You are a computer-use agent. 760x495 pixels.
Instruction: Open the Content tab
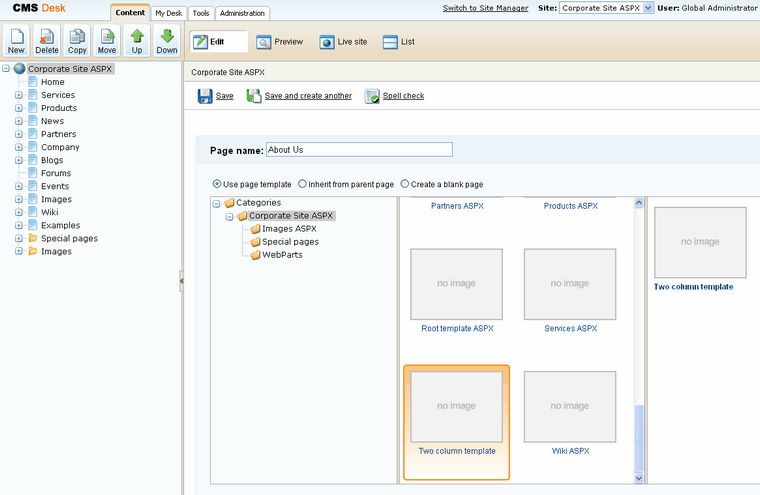(x=130, y=13)
